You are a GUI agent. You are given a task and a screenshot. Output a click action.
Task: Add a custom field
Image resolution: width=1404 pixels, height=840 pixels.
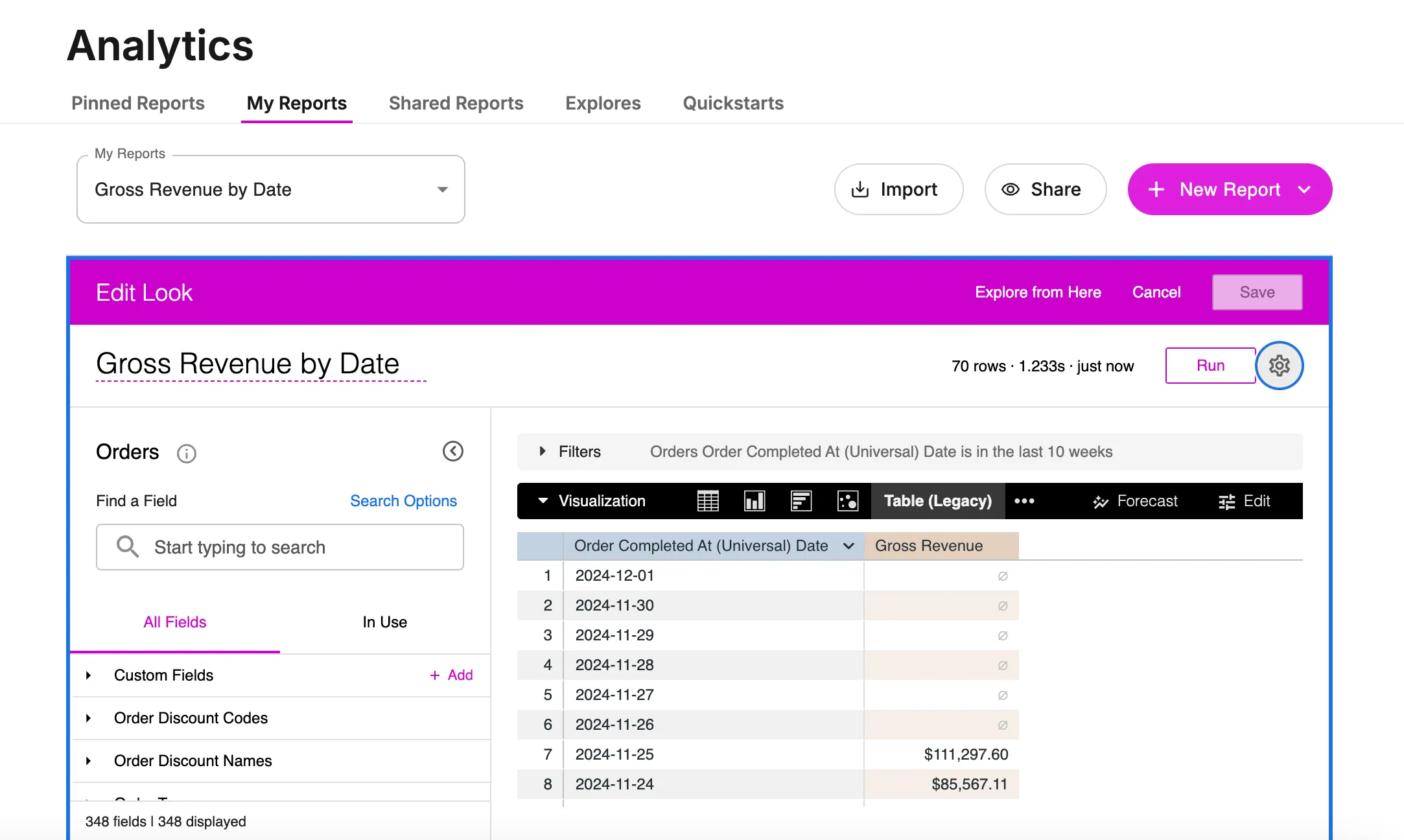[x=451, y=675]
